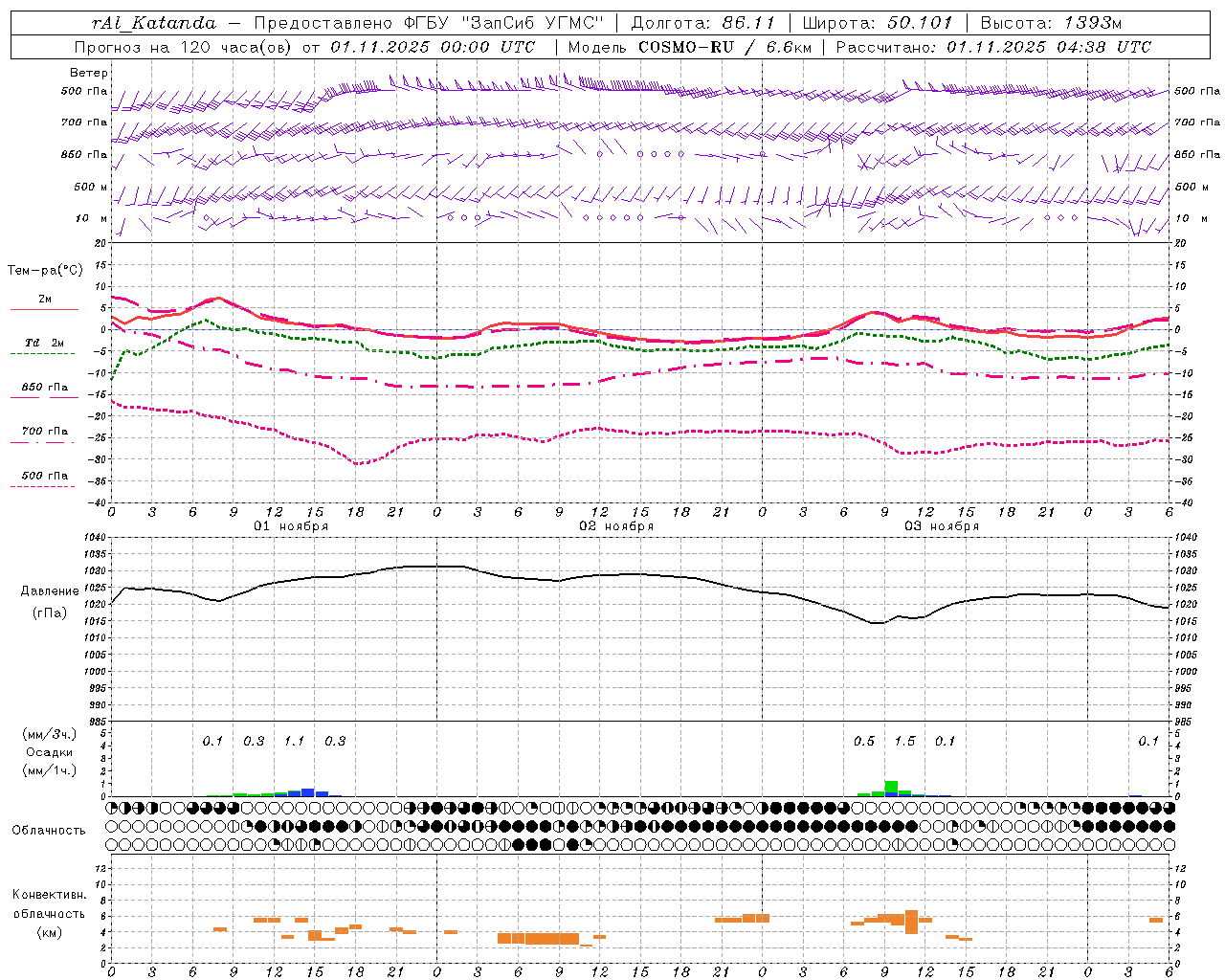Click the (мм/3ч.) precipitation unit label

click(x=50, y=734)
